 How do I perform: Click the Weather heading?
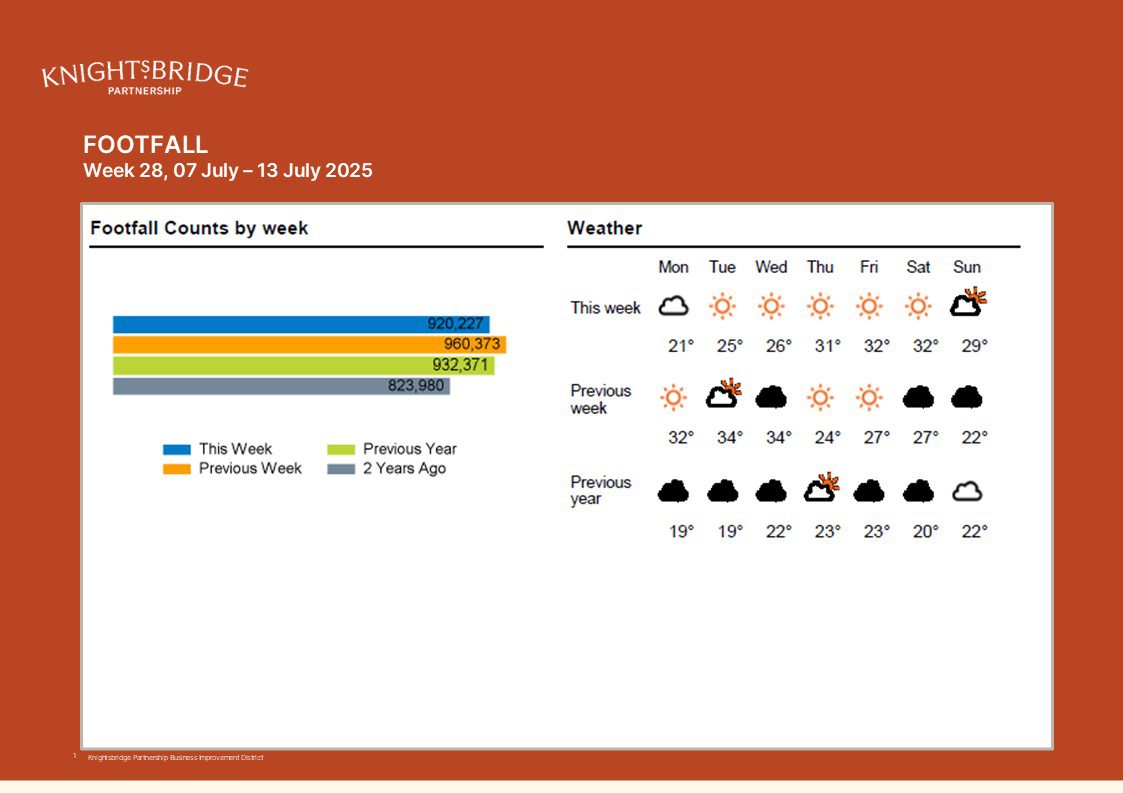tap(604, 228)
